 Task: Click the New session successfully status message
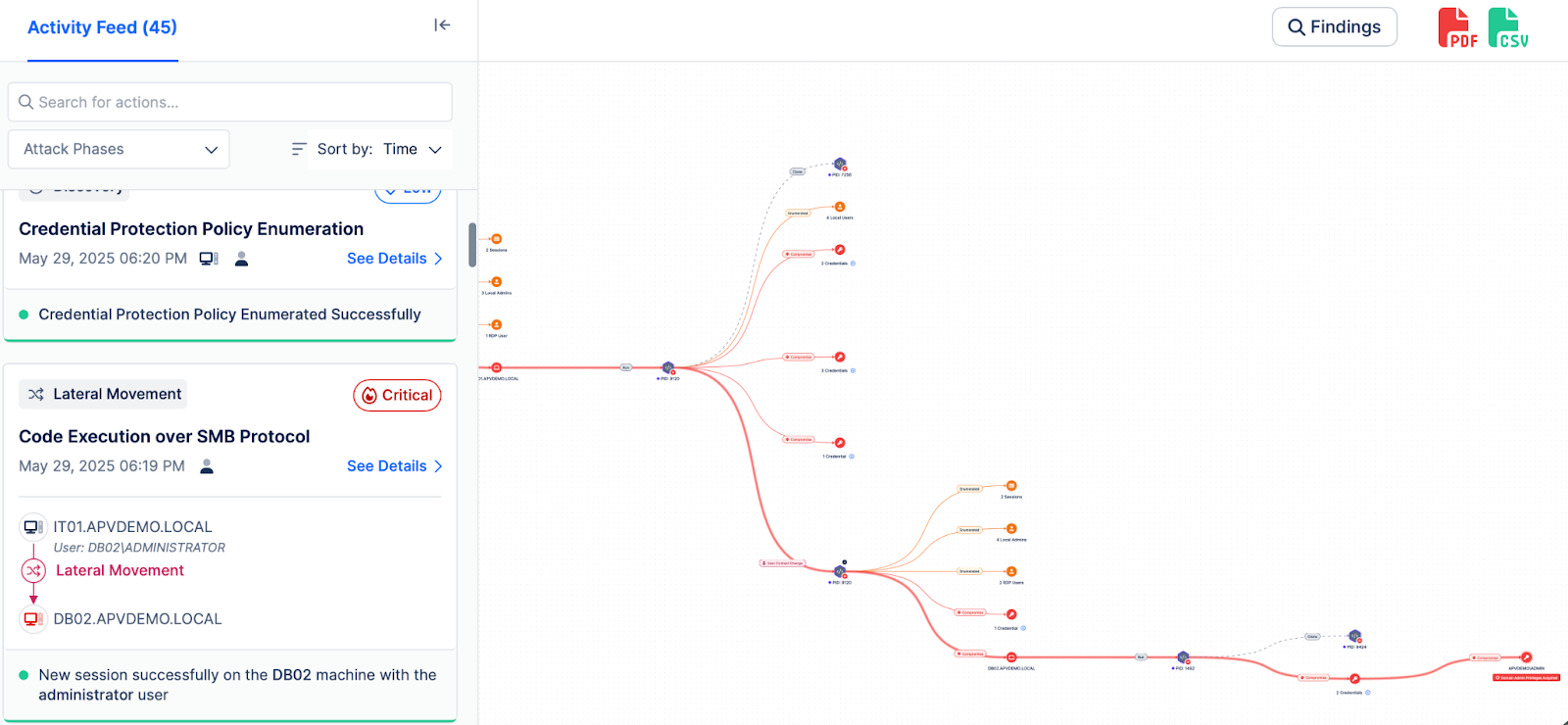(x=238, y=685)
